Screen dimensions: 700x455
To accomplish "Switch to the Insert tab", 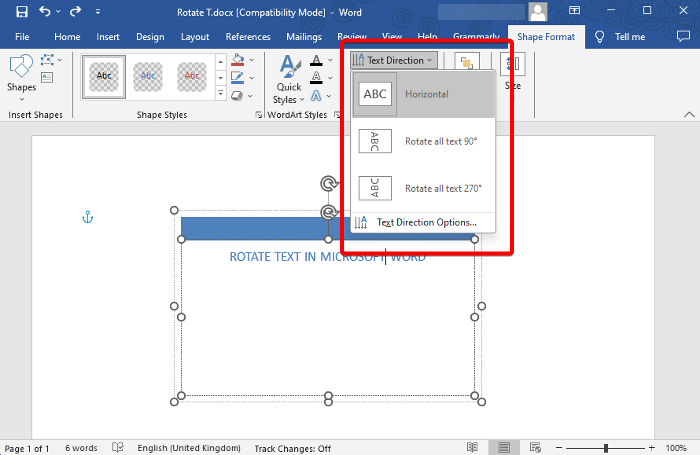I will [108, 37].
